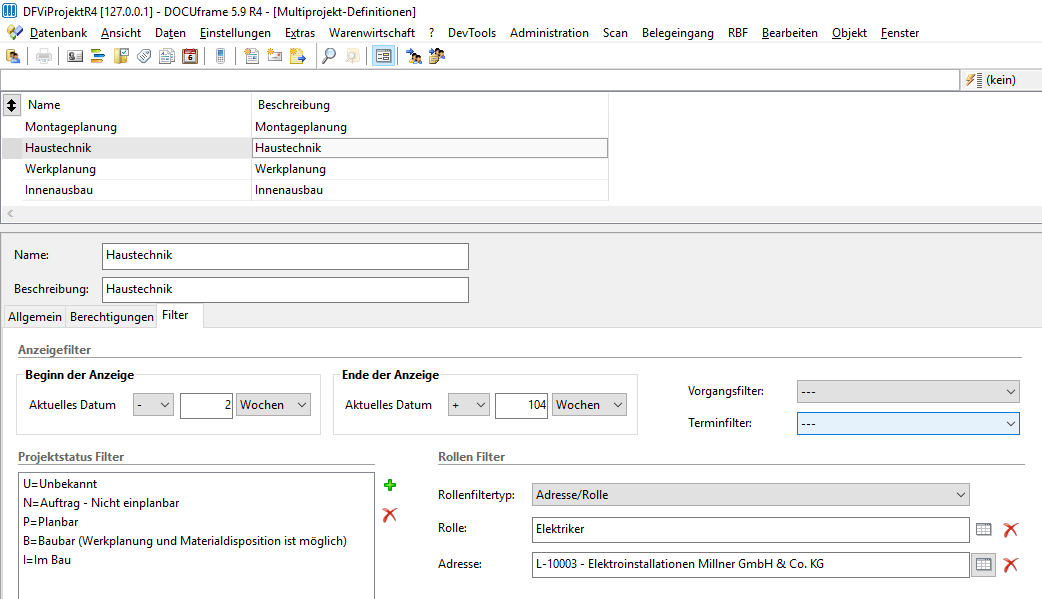This screenshot has height=599, width=1042.
Task: Open role selection list icon
Action: click(x=984, y=530)
